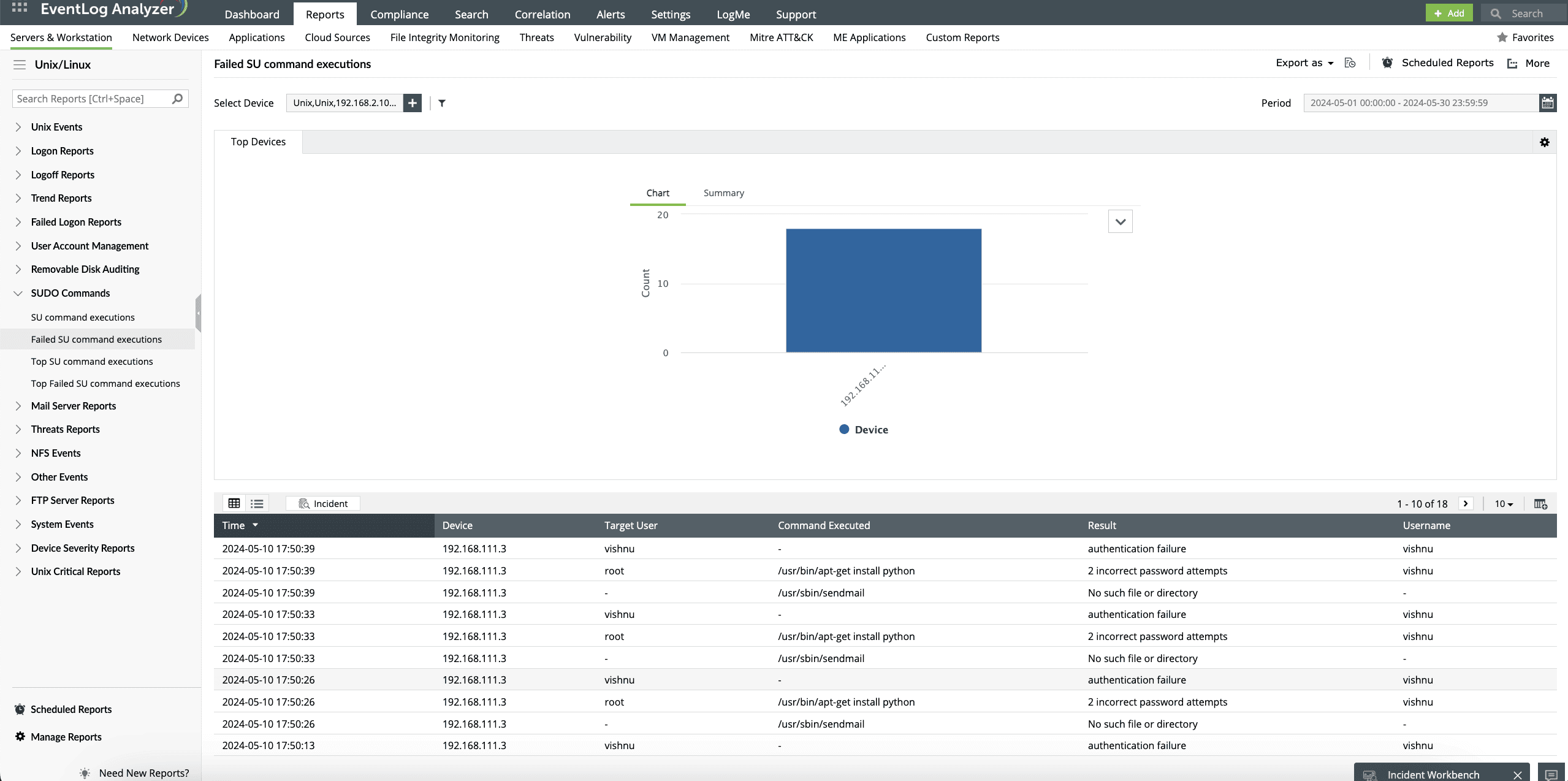Click the add column icon above the table
Screen dimensions: 1568x781
click(1540, 504)
